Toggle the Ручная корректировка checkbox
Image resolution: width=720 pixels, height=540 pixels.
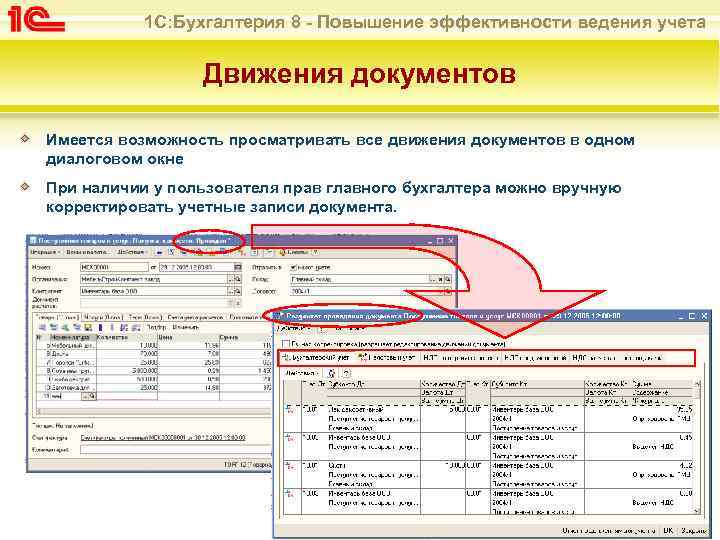[286, 344]
